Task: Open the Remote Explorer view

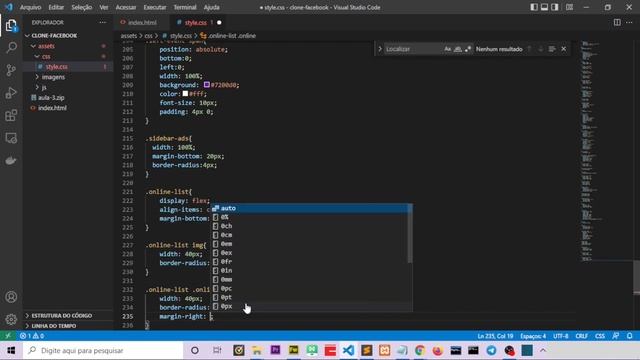Action: [11, 138]
